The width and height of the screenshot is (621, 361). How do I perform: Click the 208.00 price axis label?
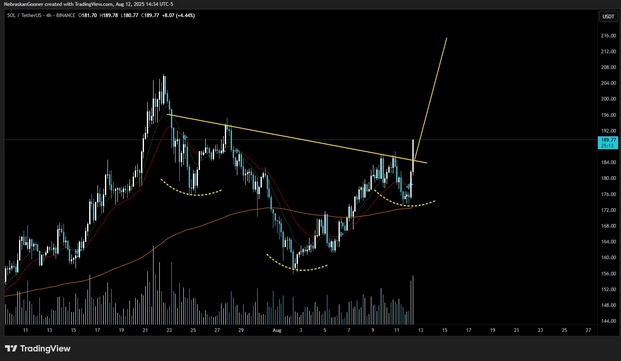click(608, 67)
